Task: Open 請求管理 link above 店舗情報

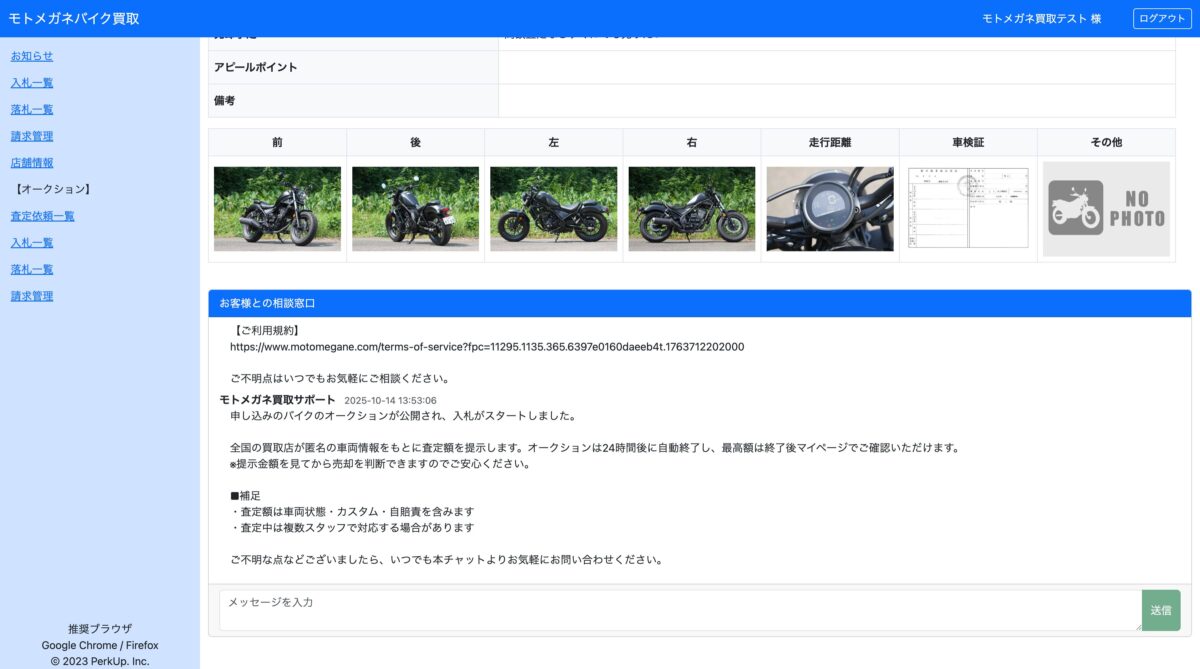Action: coord(32,136)
